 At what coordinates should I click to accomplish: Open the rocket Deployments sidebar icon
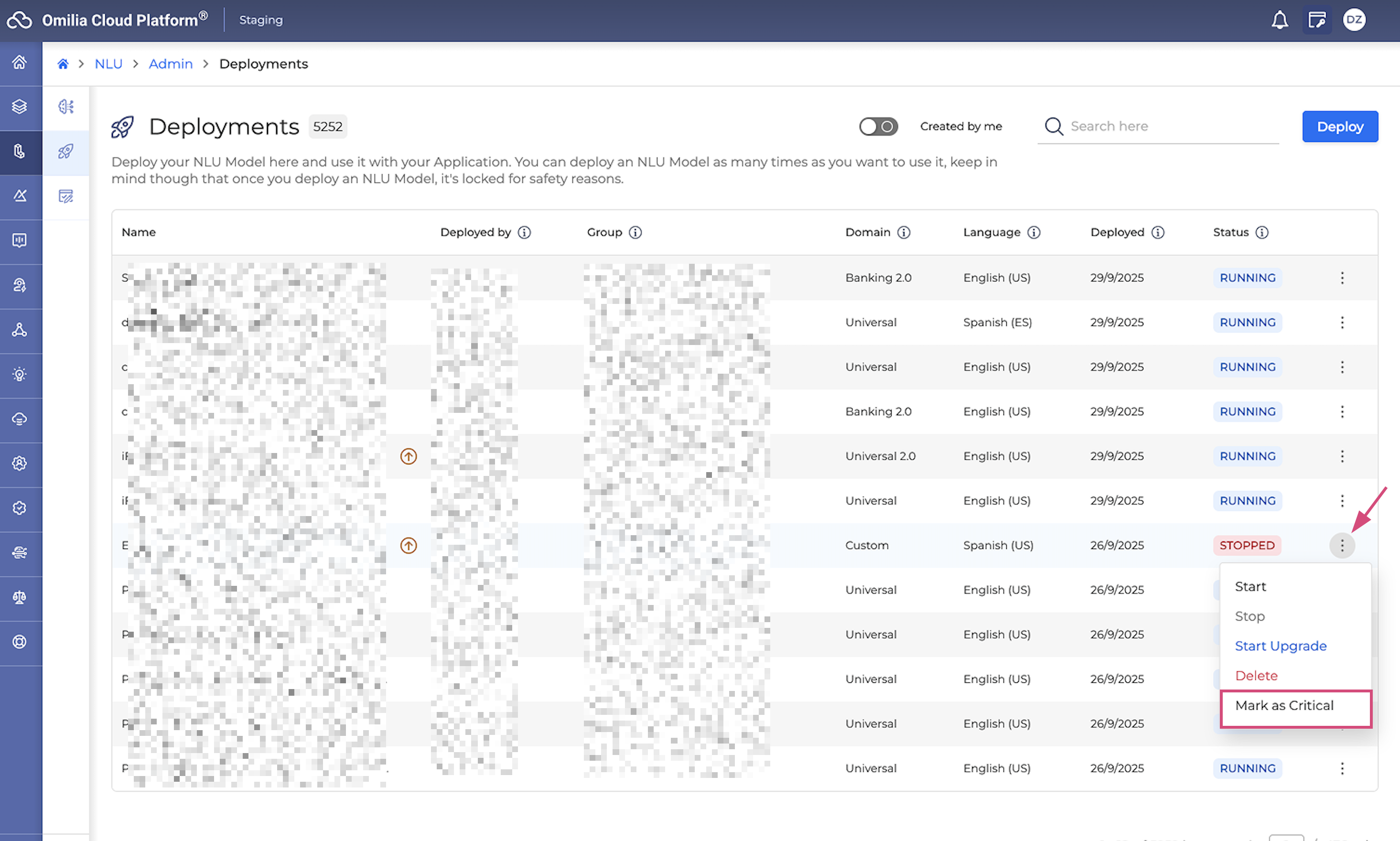(66, 151)
